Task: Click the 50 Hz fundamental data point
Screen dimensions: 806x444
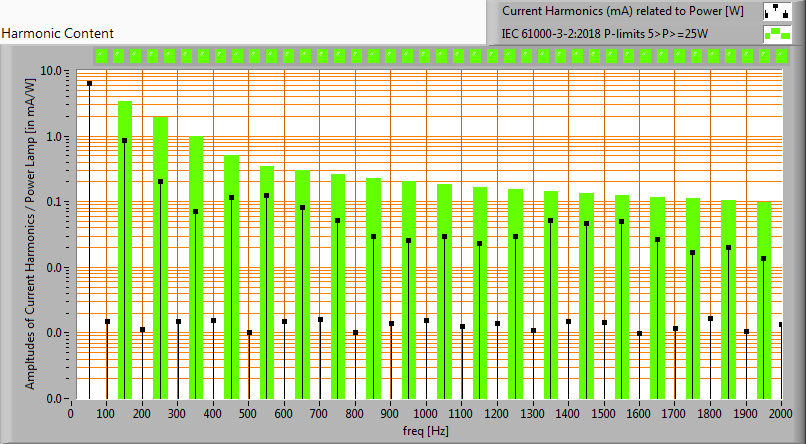Action: (89, 84)
